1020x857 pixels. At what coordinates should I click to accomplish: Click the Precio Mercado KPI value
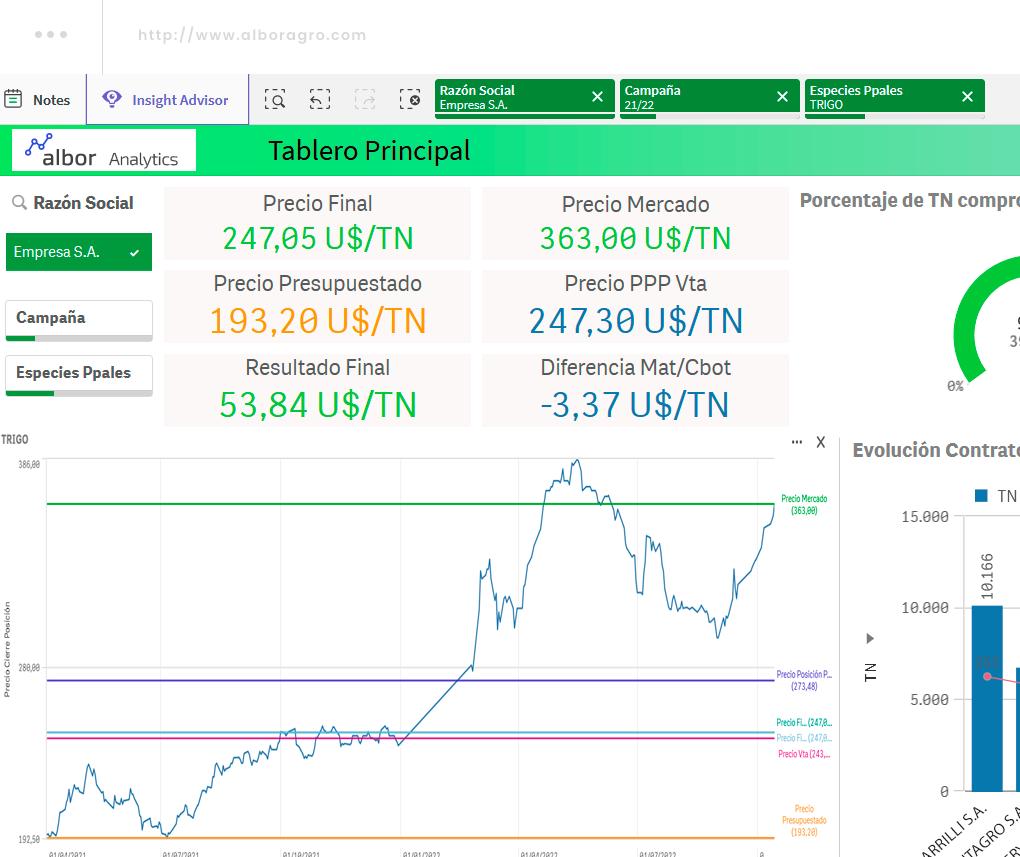pos(636,238)
